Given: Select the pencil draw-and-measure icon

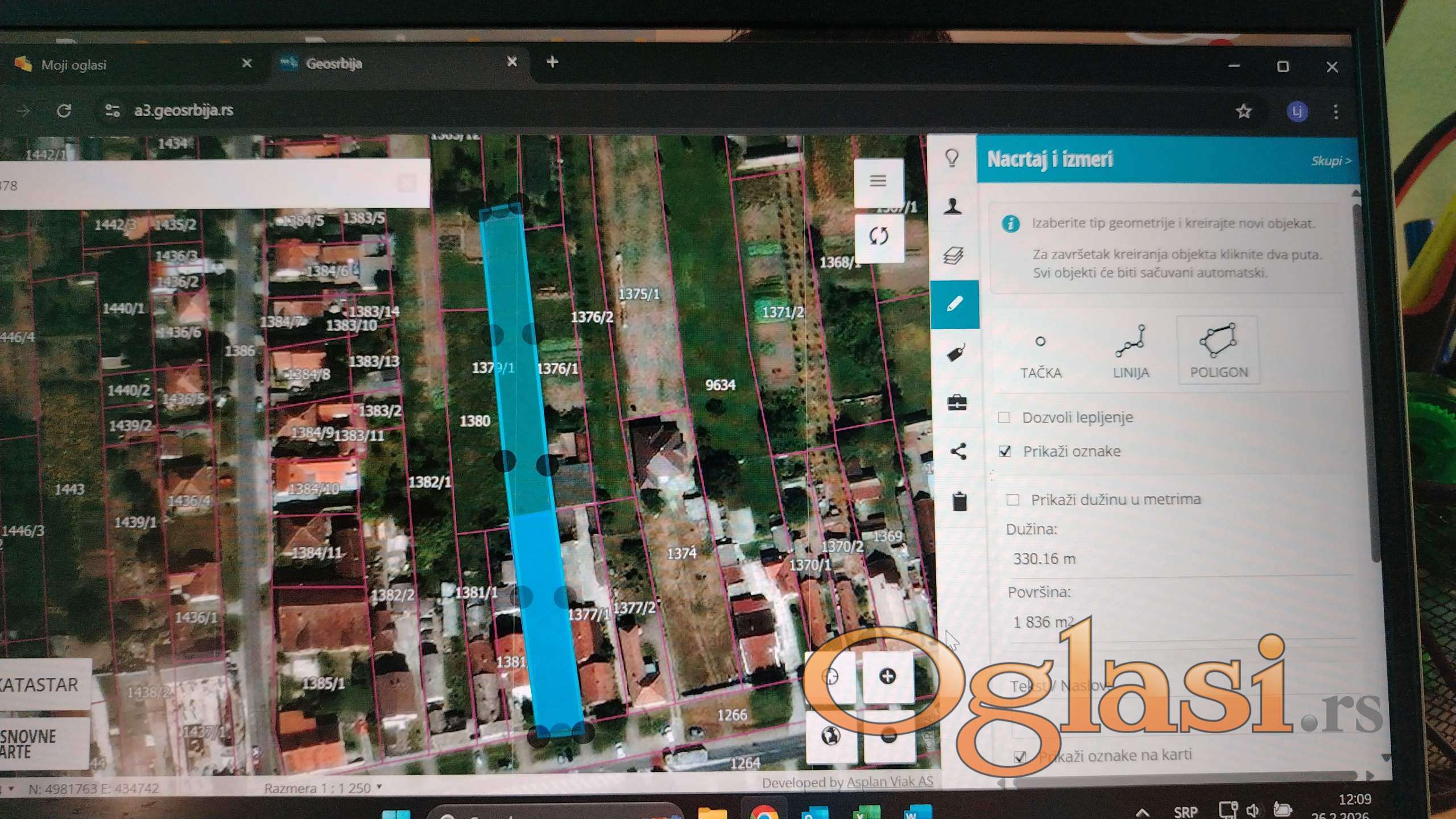Looking at the screenshot, I should (x=955, y=304).
